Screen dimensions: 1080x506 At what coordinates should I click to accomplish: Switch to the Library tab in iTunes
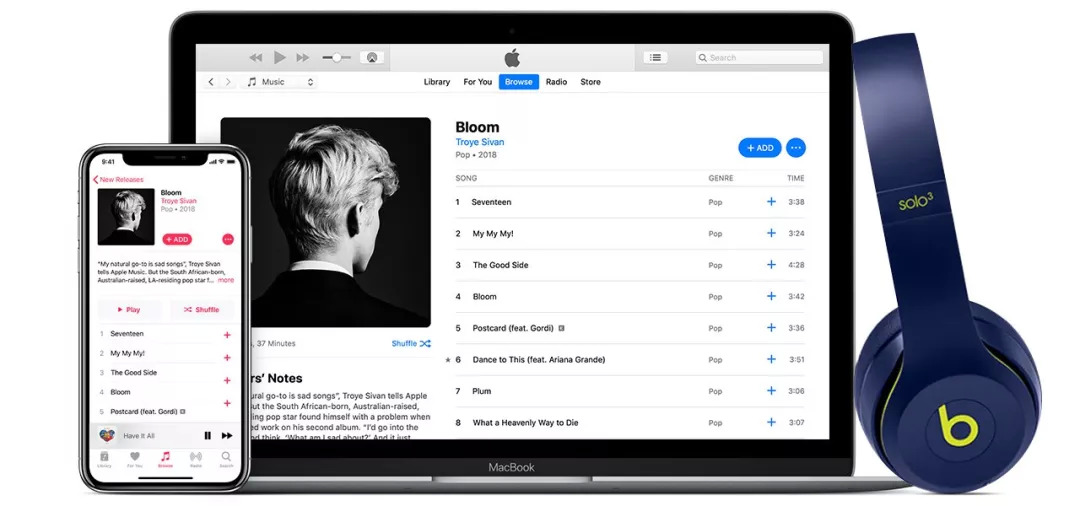click(437, 82)
